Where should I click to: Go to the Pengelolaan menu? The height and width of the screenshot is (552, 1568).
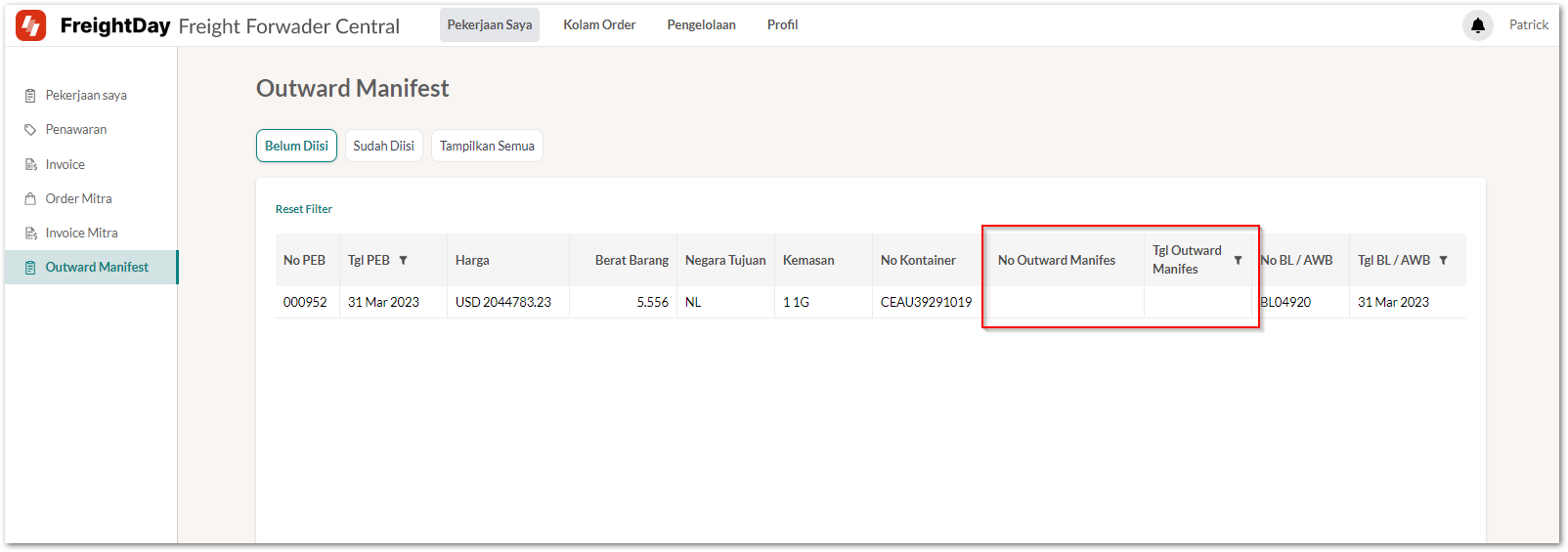click(701, 25)
